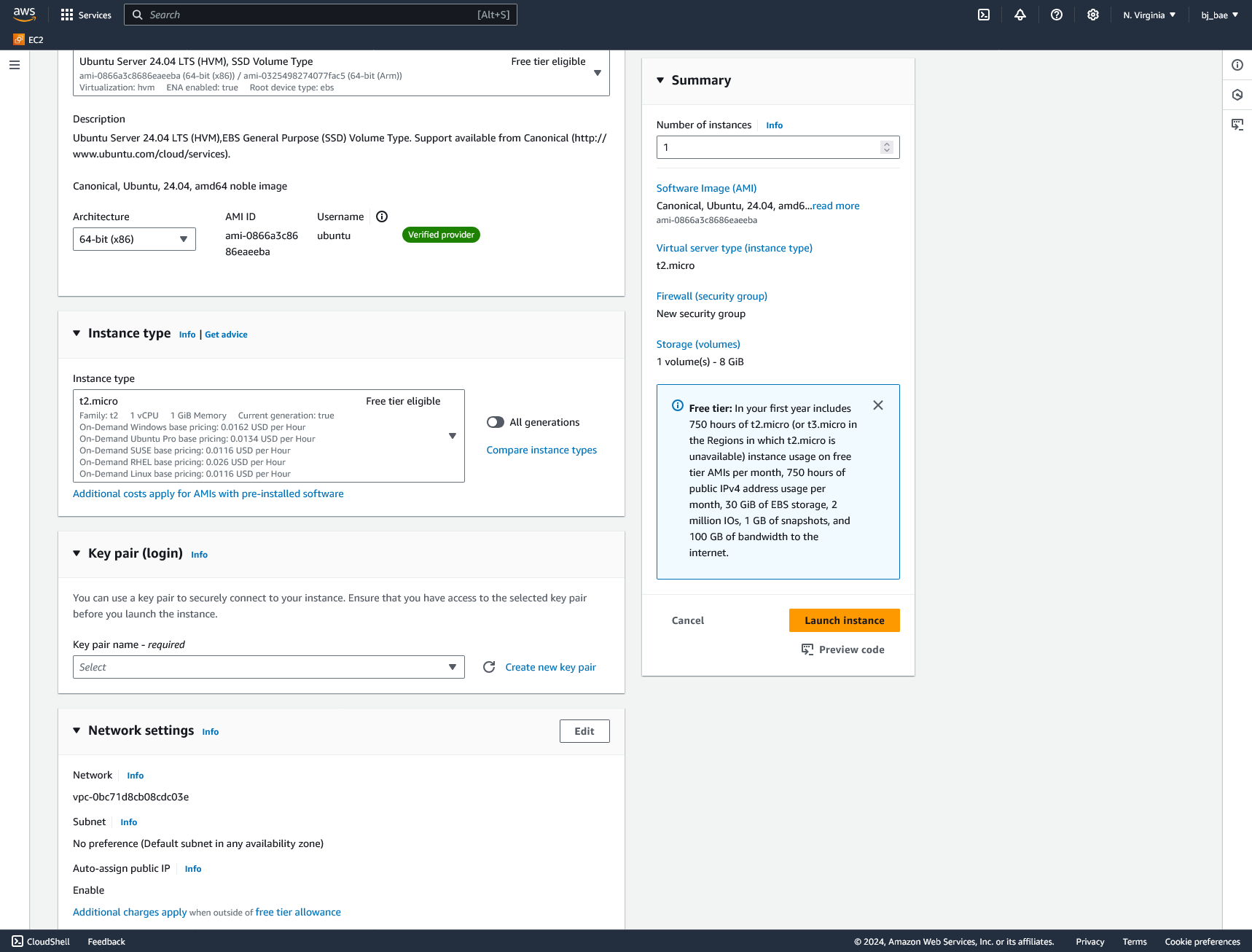This screenshot has width=1252, height=952.
Task: Open Key pair (login) Info link
Action: tap(199, 555)
